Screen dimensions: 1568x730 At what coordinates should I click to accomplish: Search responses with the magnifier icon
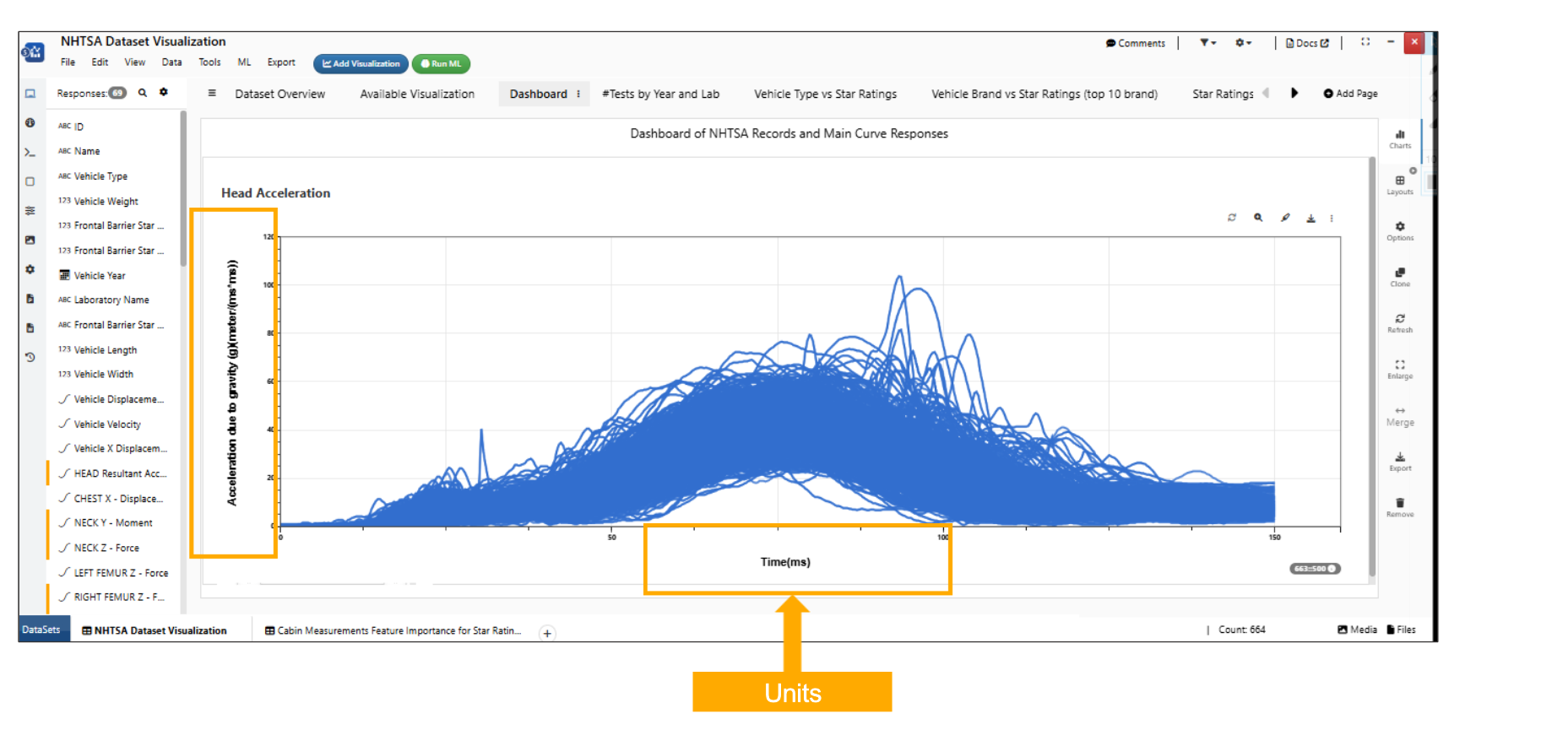pyautogui.click(x=143, y=93)
